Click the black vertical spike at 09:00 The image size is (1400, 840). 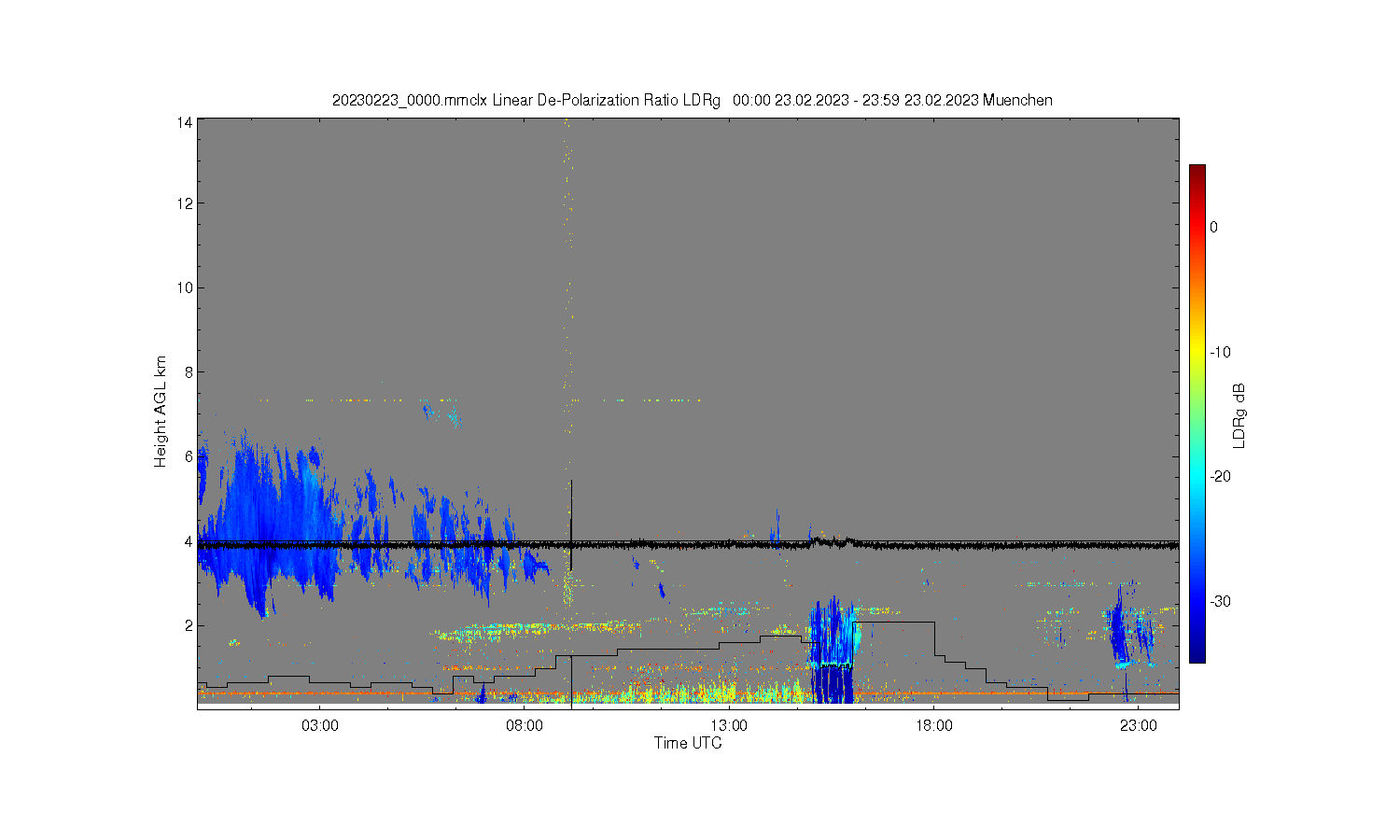(x=570, y=525)
